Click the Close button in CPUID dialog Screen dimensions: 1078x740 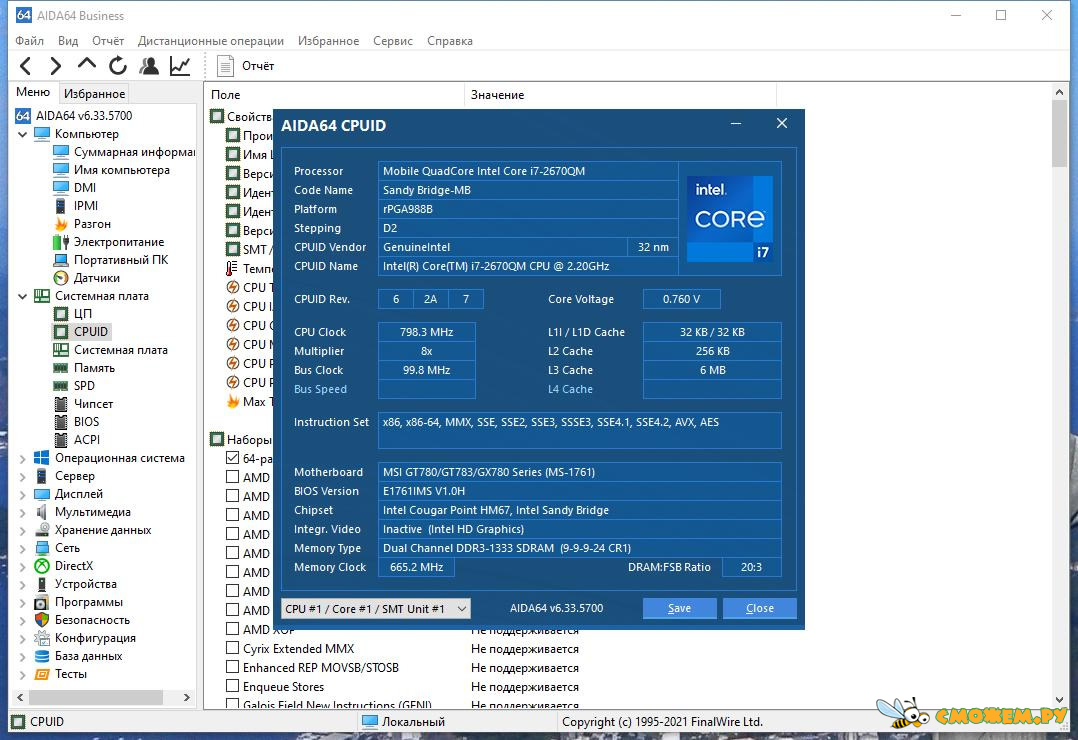[760, 608]
